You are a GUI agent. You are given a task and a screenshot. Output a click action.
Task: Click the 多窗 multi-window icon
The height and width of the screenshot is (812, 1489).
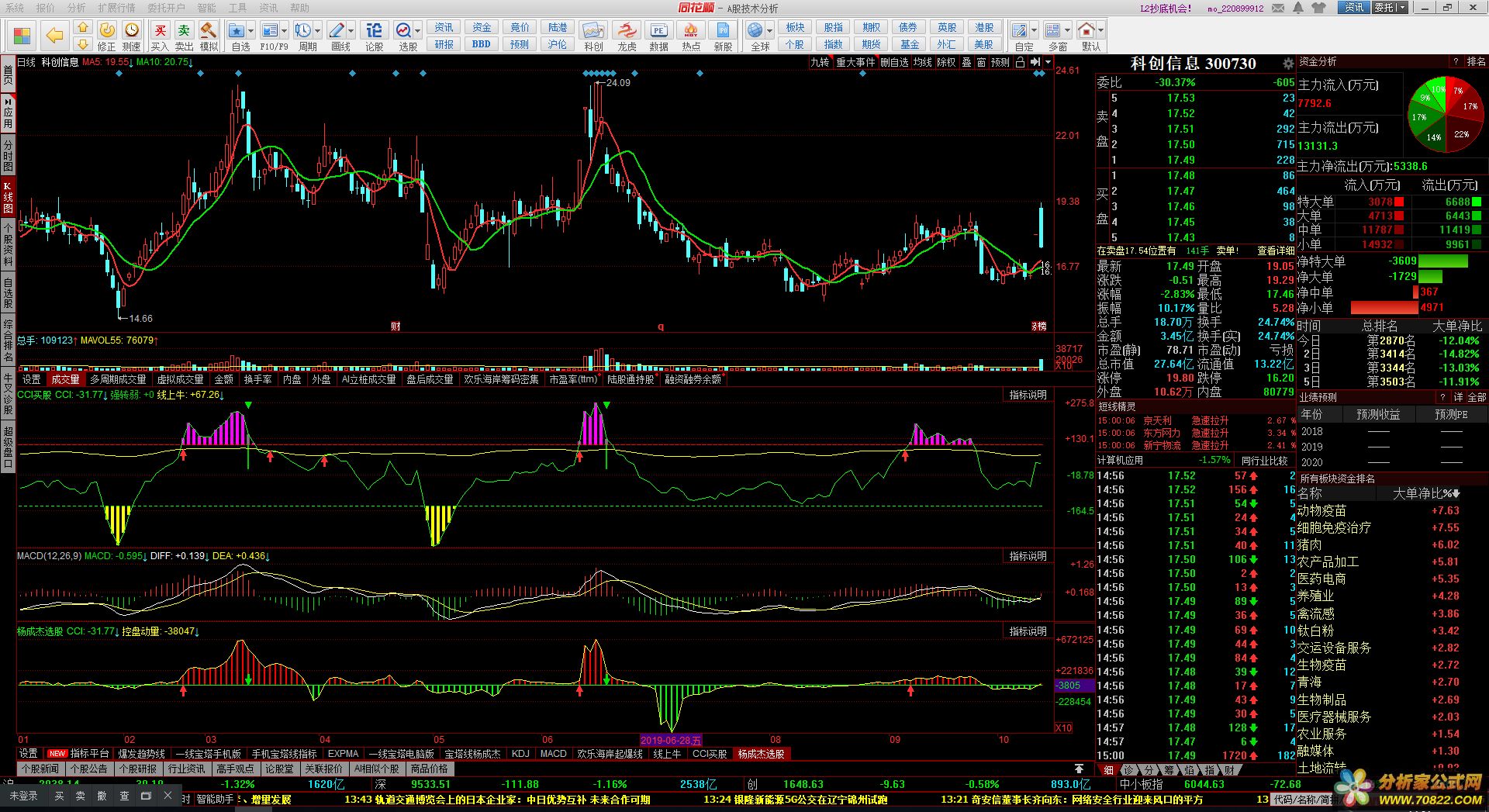point(1053,30)
